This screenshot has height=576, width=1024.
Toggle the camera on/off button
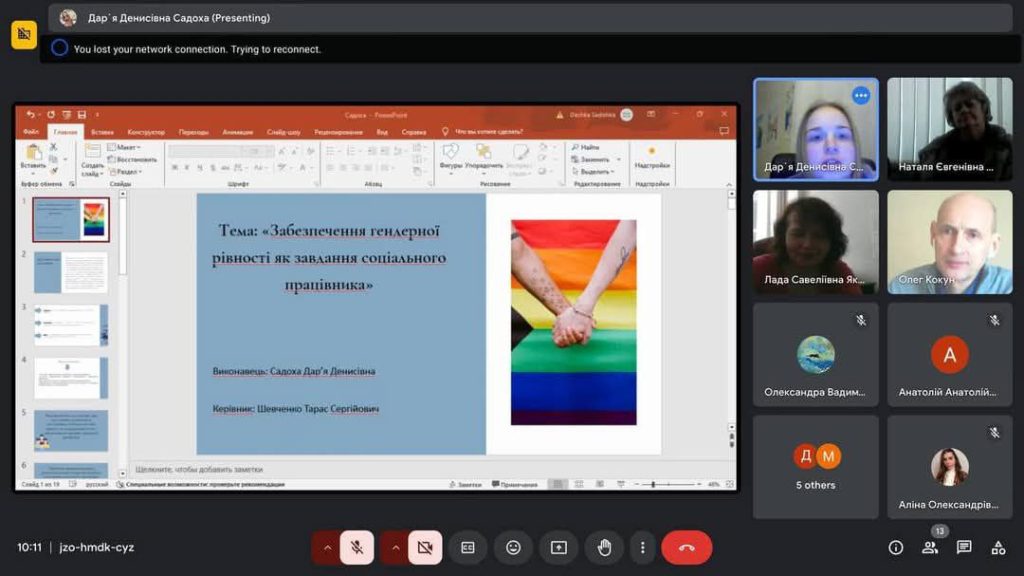point(425,547)
